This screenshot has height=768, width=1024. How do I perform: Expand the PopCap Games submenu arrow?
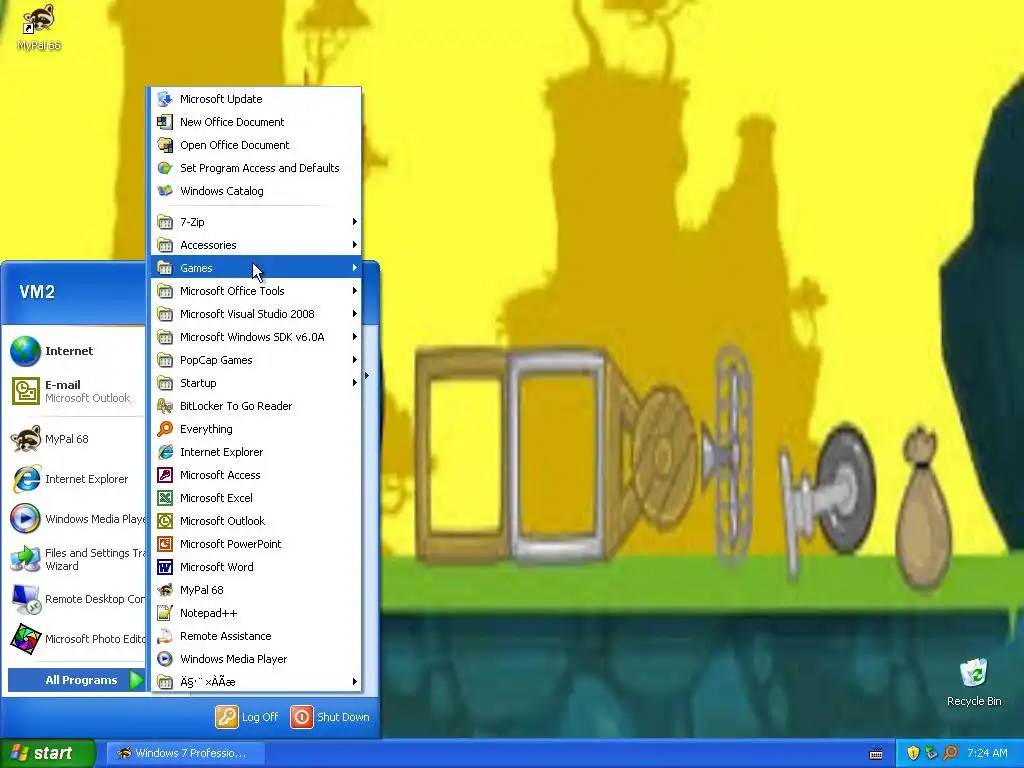tap(355, 360)
